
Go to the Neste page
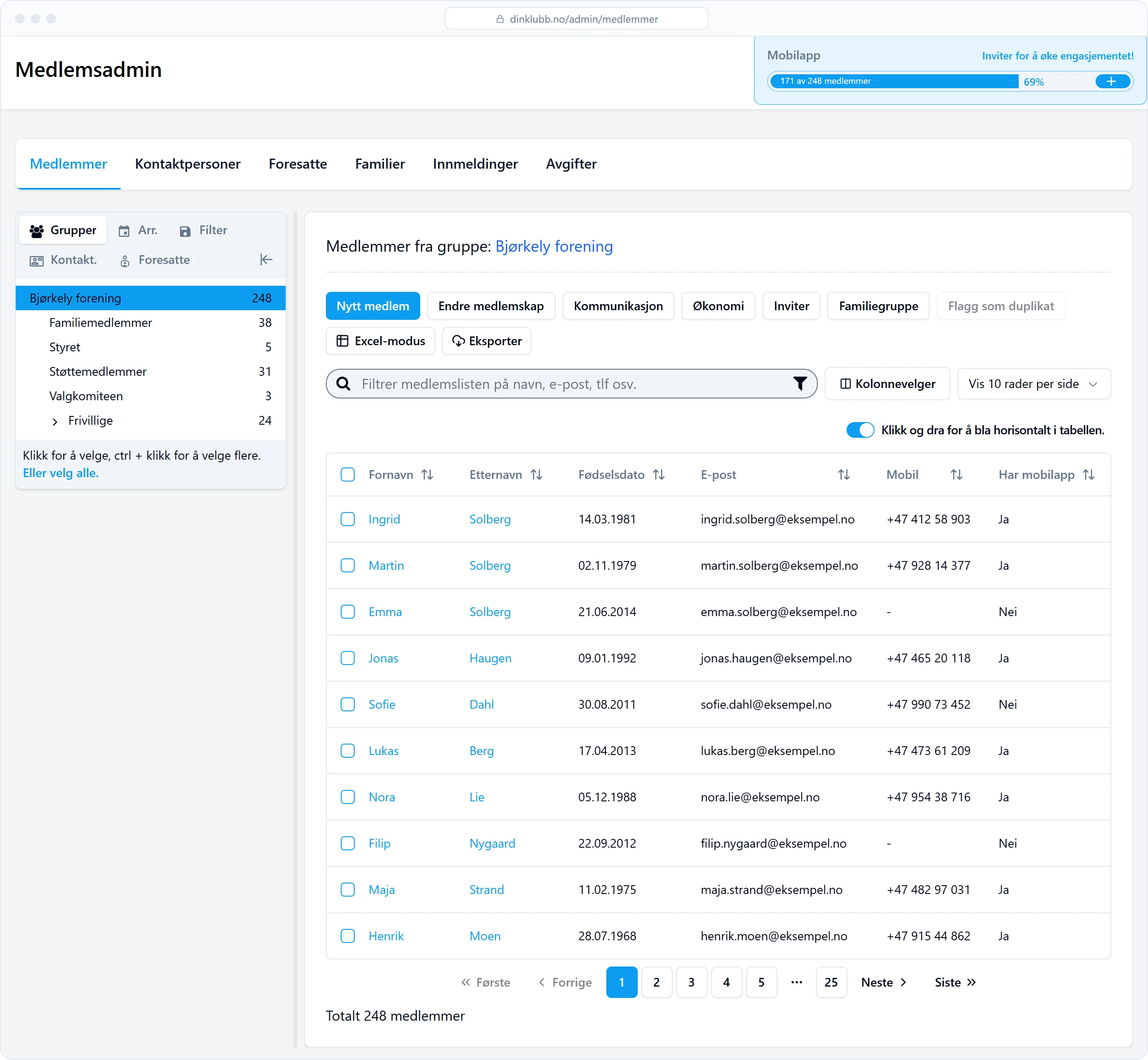click(x=884, y=983)
